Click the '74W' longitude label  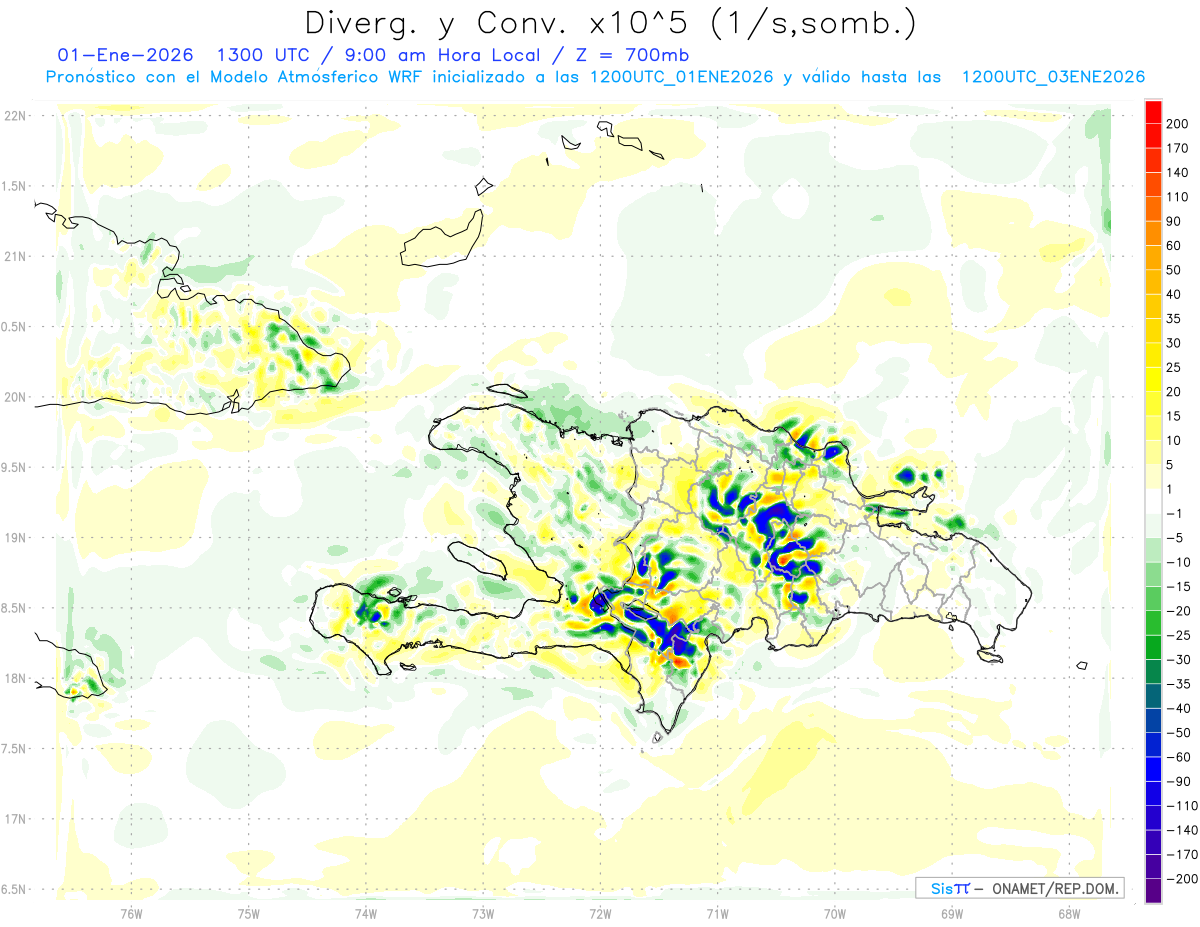(x=366, y=914)
